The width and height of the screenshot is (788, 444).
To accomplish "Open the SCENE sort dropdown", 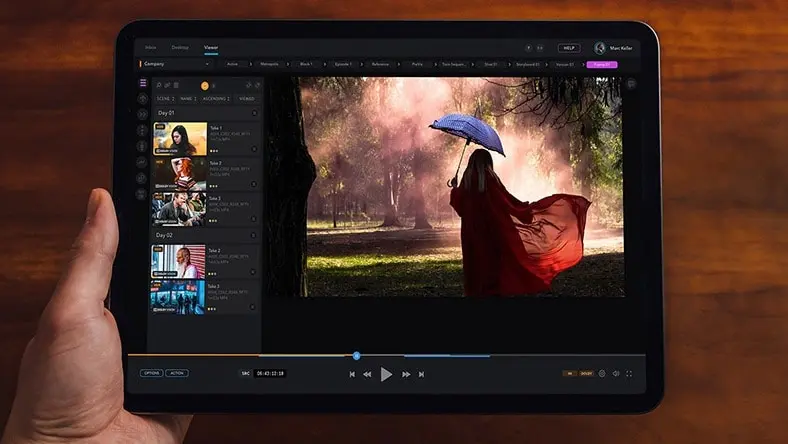I will 165,99.
